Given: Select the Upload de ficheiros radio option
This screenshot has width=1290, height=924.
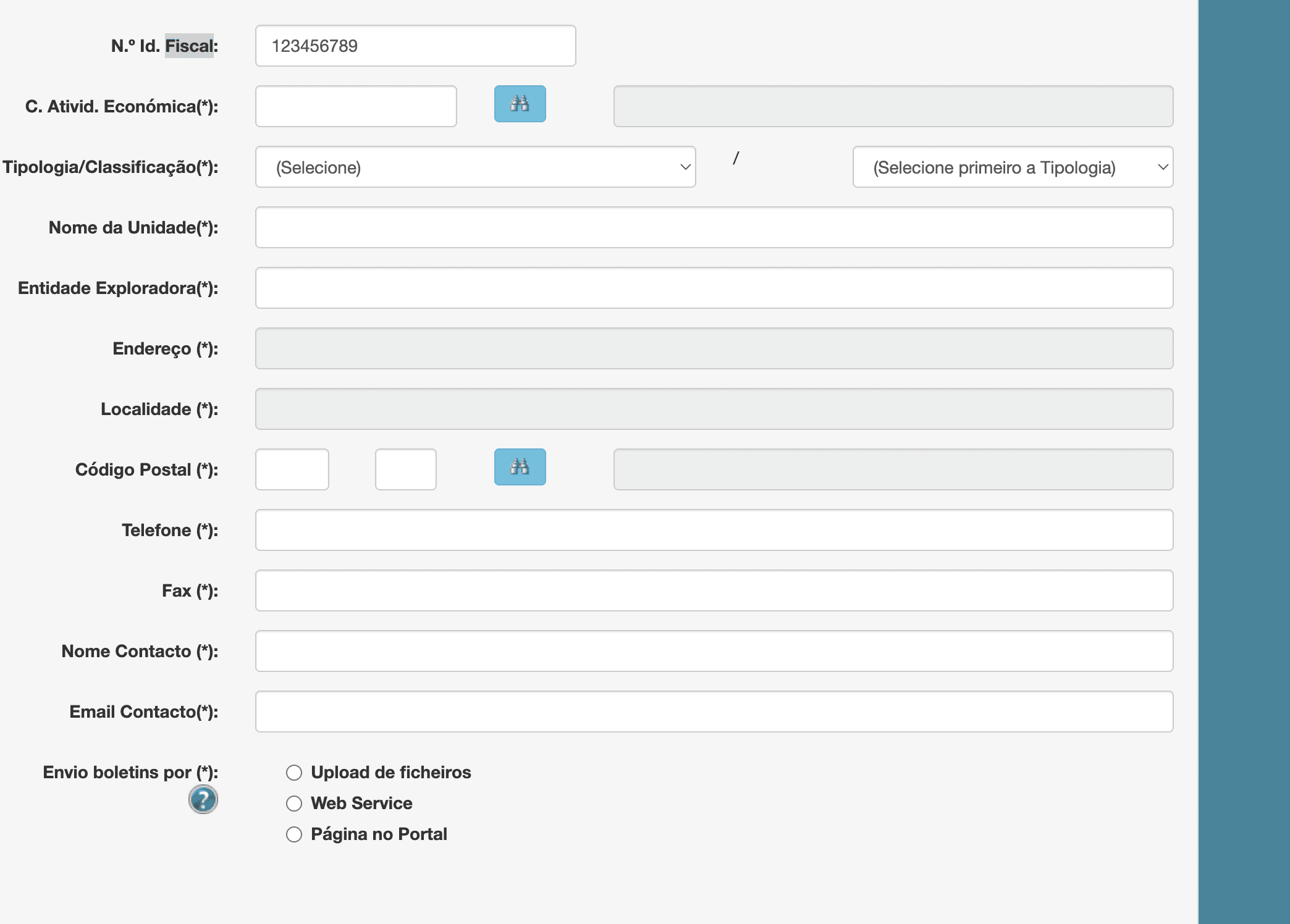Looking at the screenshot, I should coord(294,773).
